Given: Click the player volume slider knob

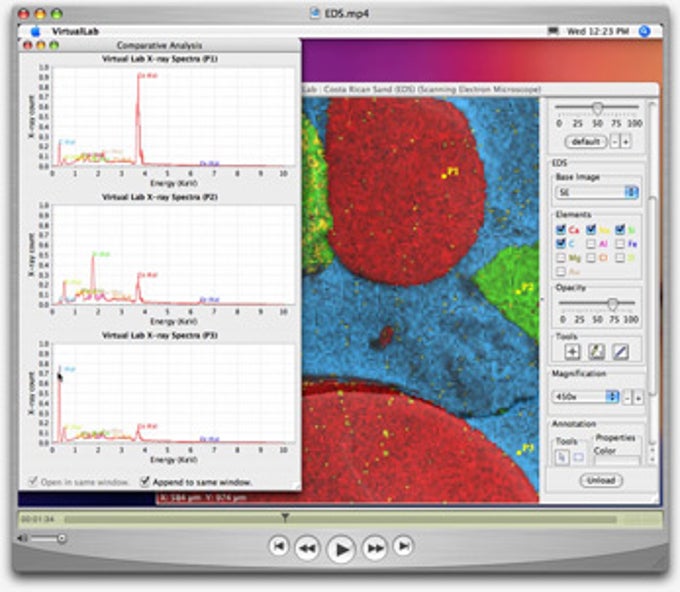Looking at the screenshot, I should pyautogui.click(x=62, y=538).
